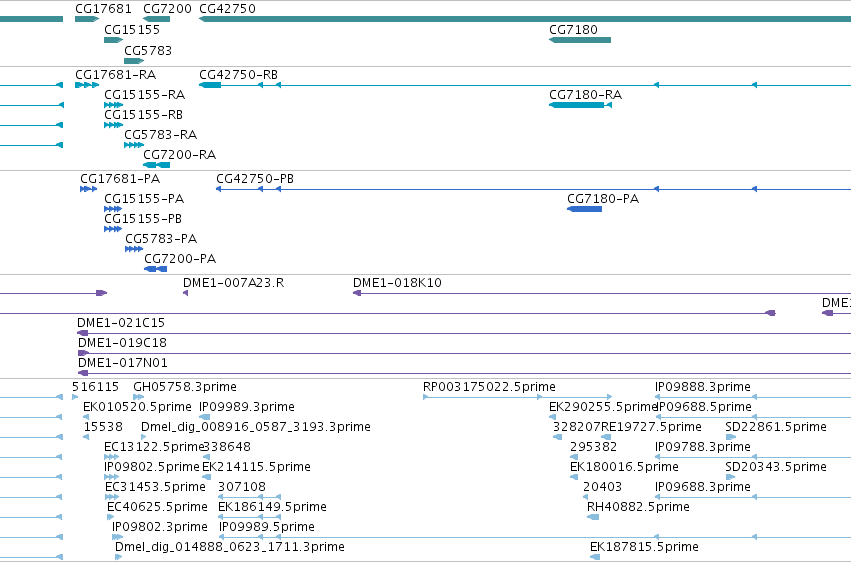Click the CG5783-RA transcript label
This screenshot has height=562, width=851.
pyautogui.click(x=161, y=135)
